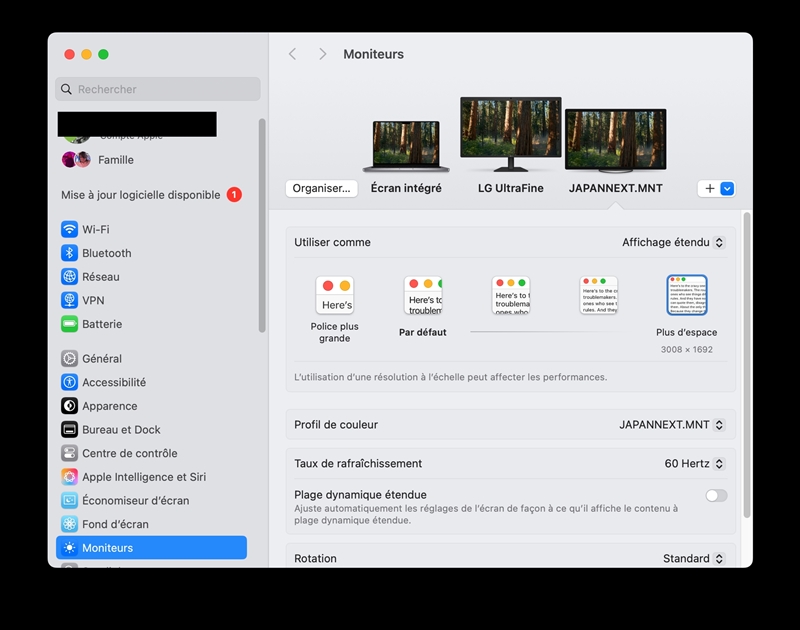Select the Plus d'espace resolution option
The width and height of the screenshot is (800, 630).
(686, 296)
